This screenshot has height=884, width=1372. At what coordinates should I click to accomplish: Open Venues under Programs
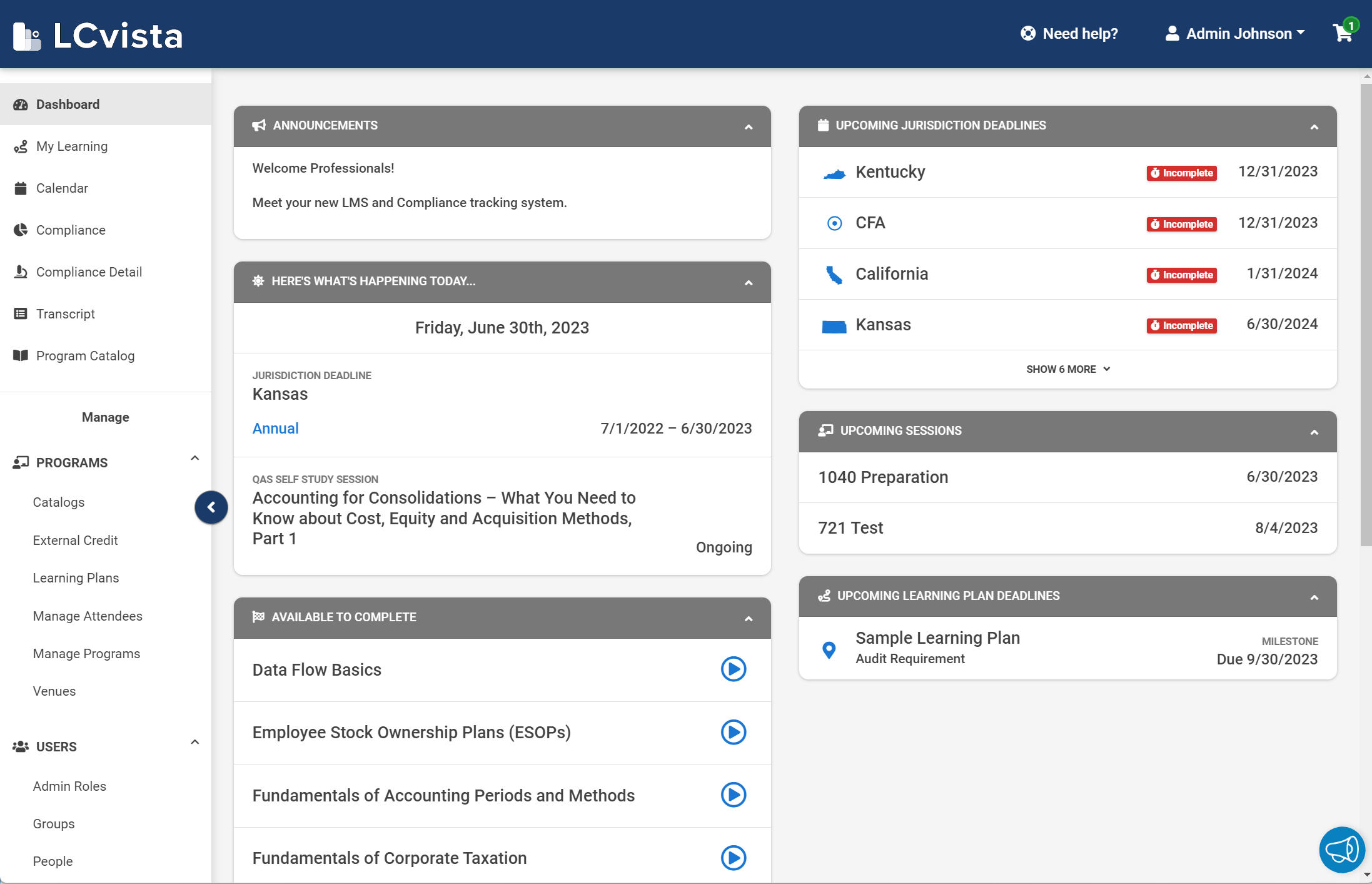54,691
